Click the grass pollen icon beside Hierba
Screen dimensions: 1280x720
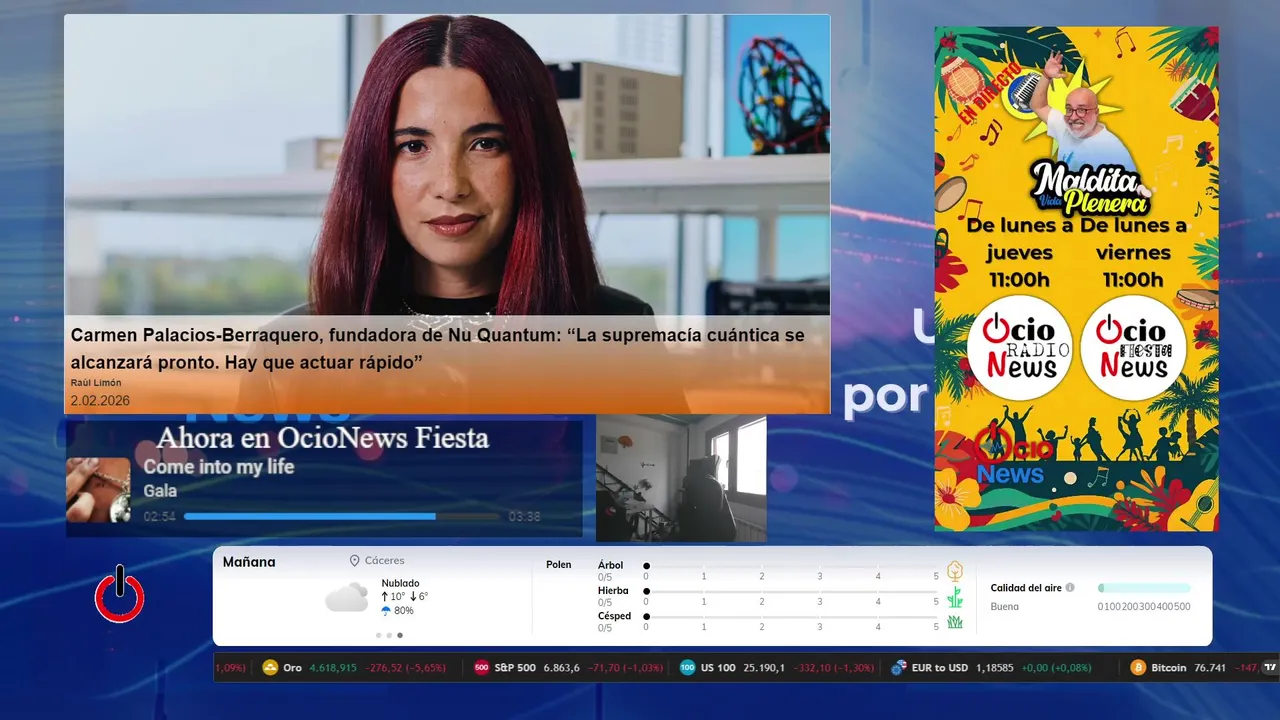(955, 597)
